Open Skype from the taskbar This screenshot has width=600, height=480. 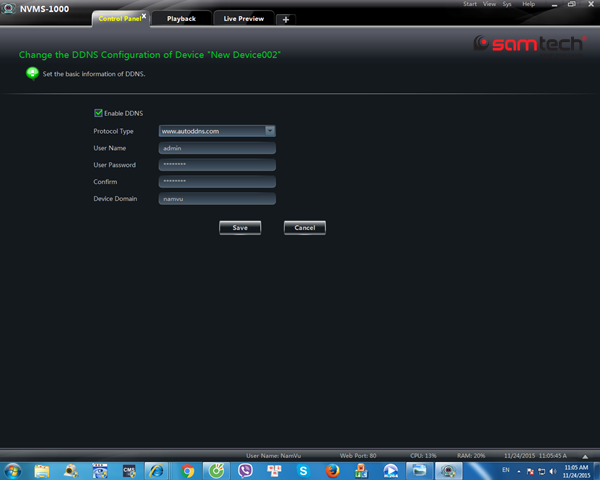(x=303, y=471)
